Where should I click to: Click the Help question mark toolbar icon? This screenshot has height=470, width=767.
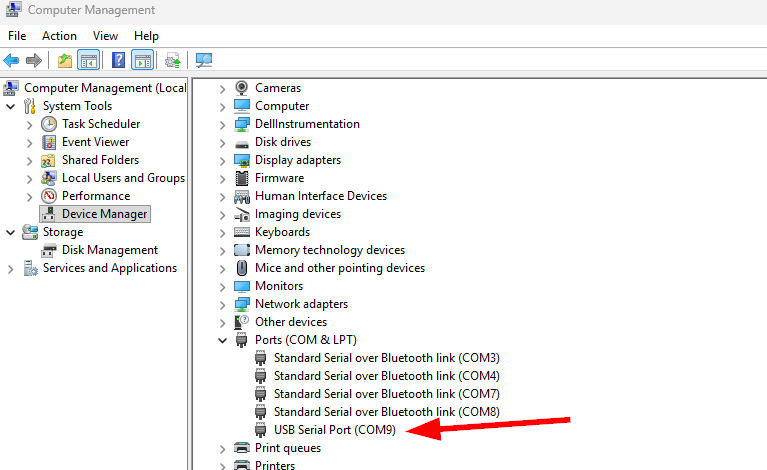tap(118, 61)
